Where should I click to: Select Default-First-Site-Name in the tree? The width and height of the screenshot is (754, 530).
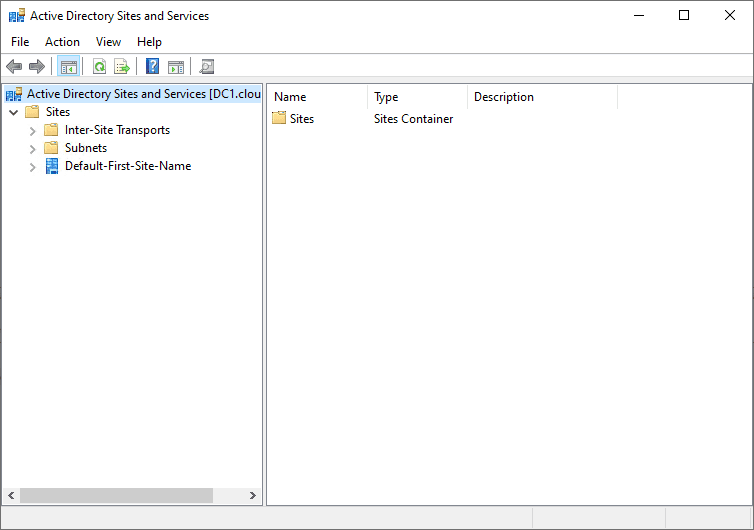click(x=128, y=166)
